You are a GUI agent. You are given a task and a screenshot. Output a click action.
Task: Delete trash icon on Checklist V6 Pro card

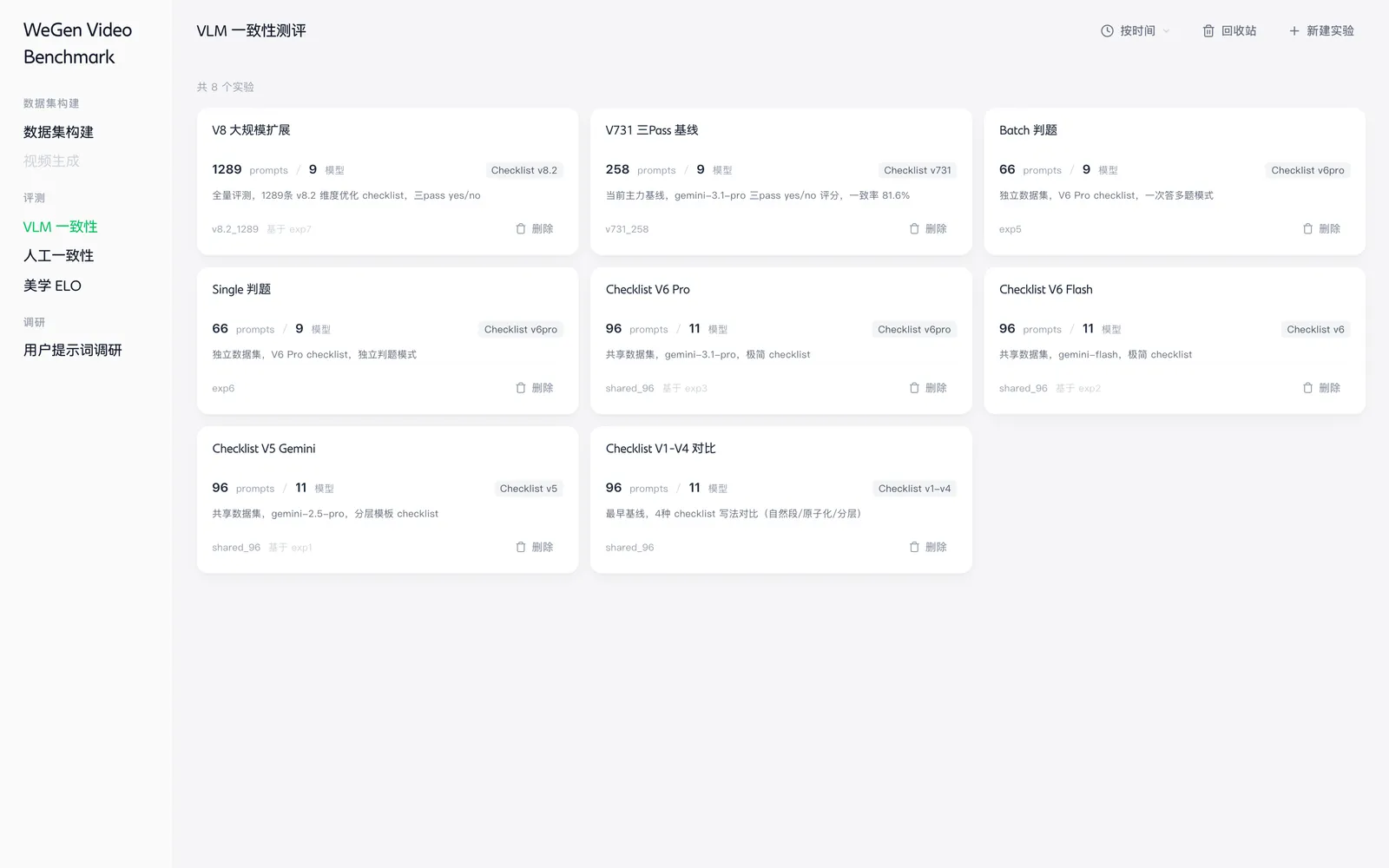[x=914, y=387]
